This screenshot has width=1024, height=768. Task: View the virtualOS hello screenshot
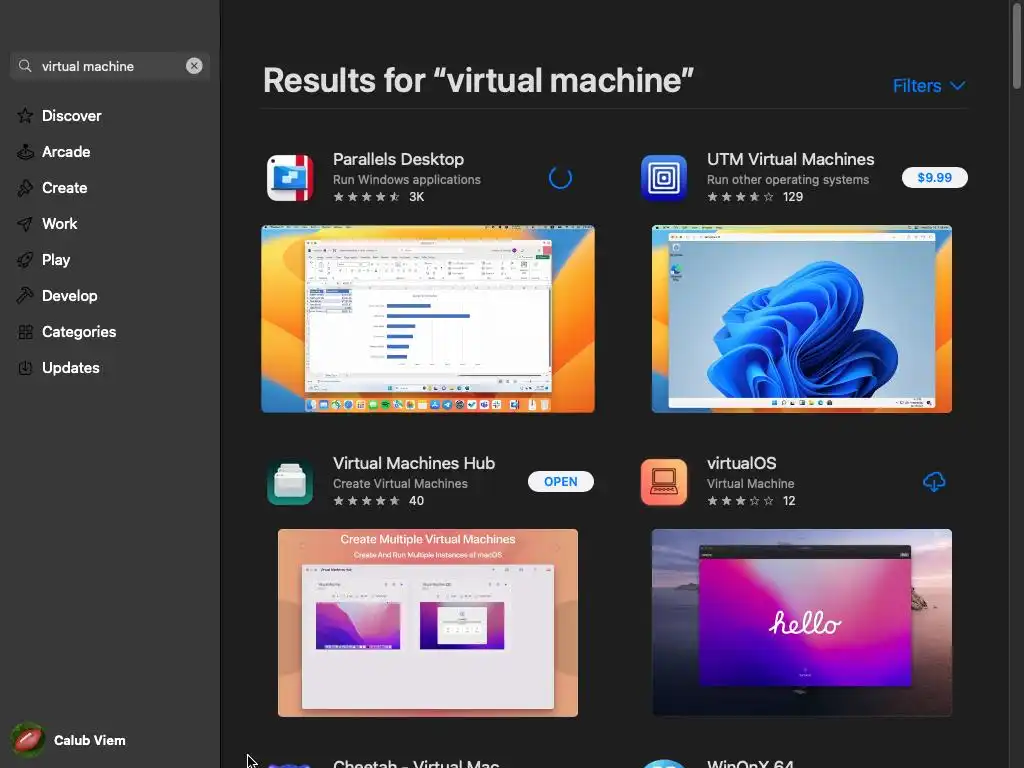(x=801, y=623)
